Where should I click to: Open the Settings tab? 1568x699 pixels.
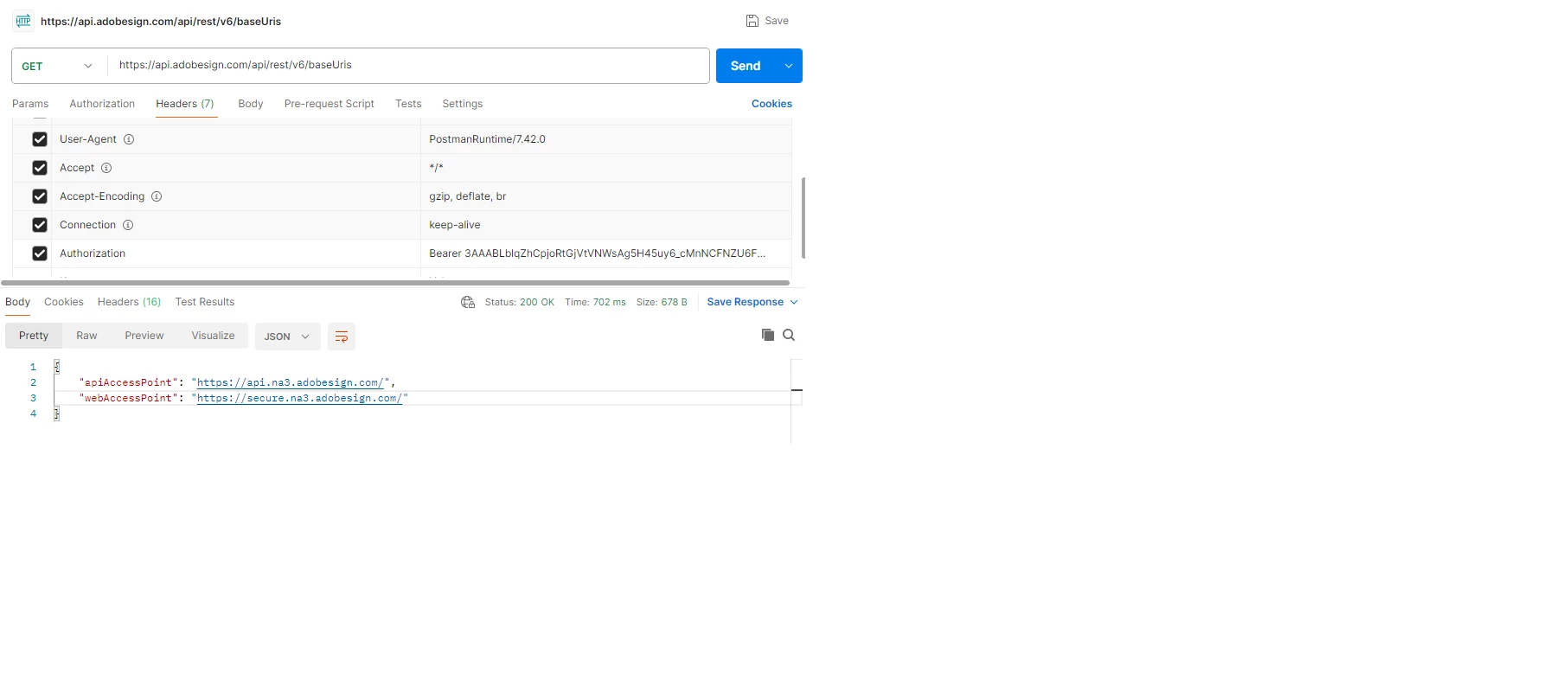click(x=463, y=104)
